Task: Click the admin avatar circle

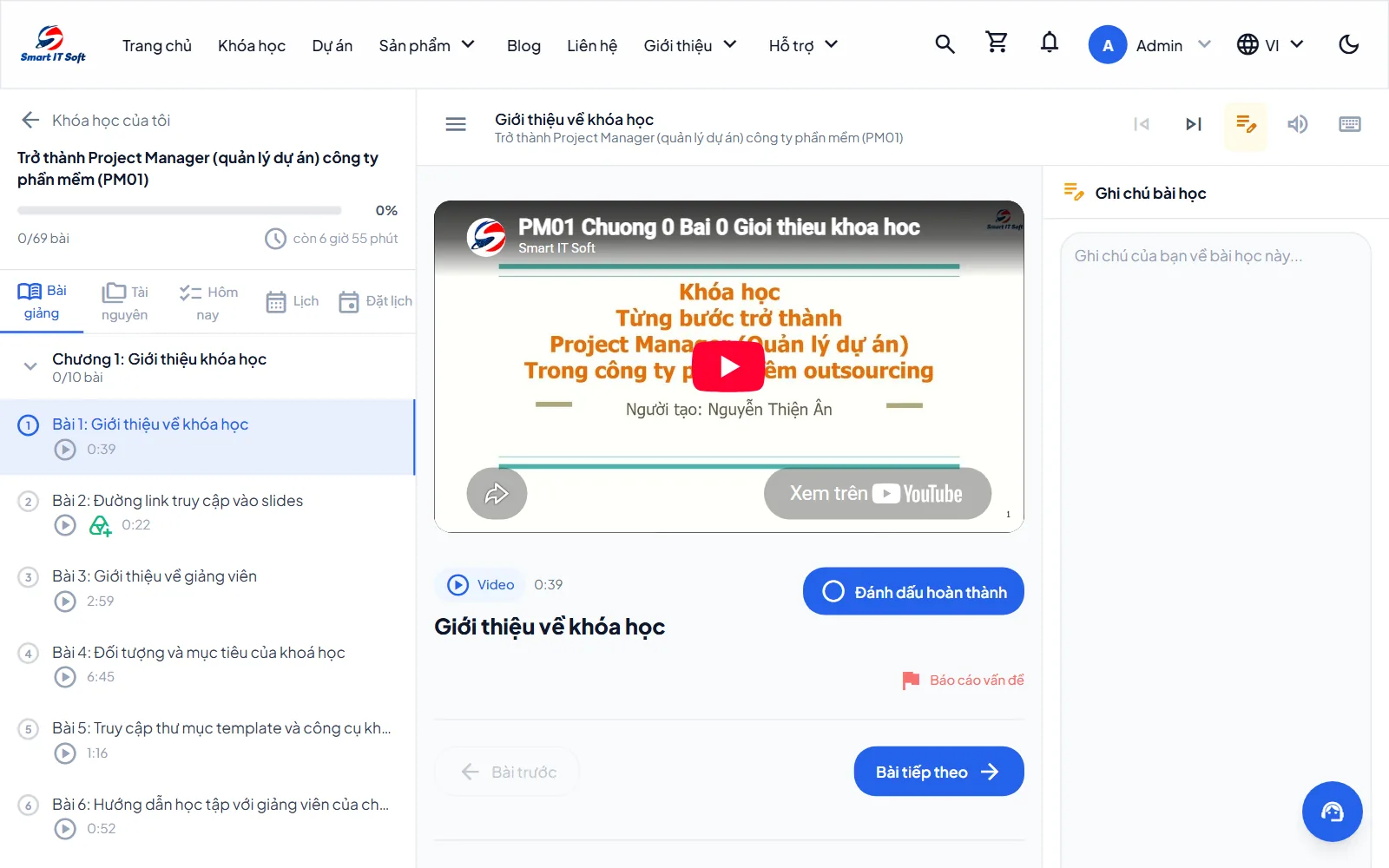Action: click(x=1108, y=45)
